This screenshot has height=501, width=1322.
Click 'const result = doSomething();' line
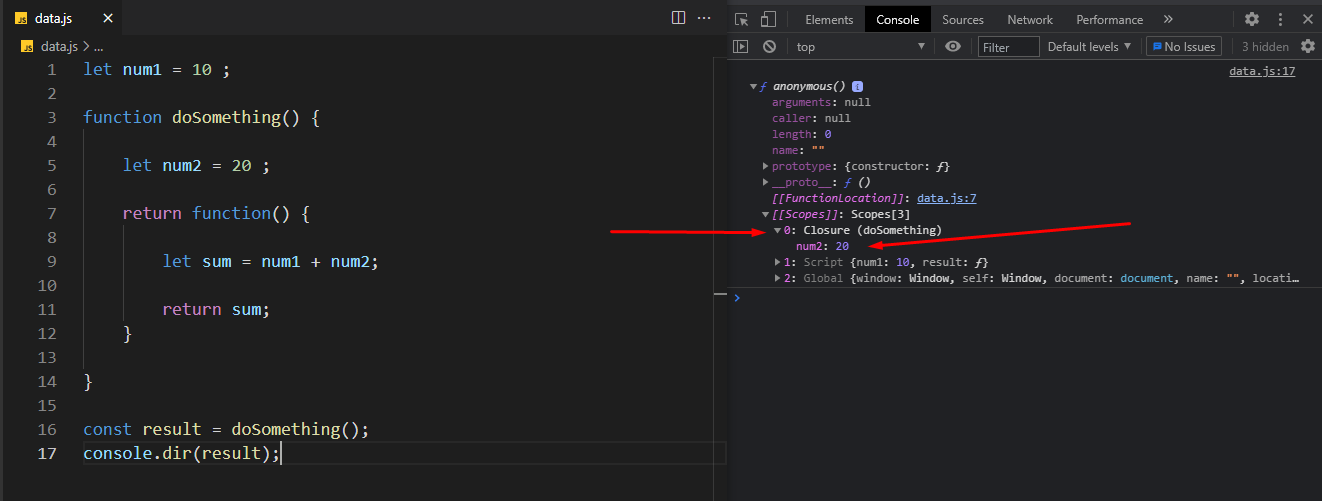click(x=226, y=429)
